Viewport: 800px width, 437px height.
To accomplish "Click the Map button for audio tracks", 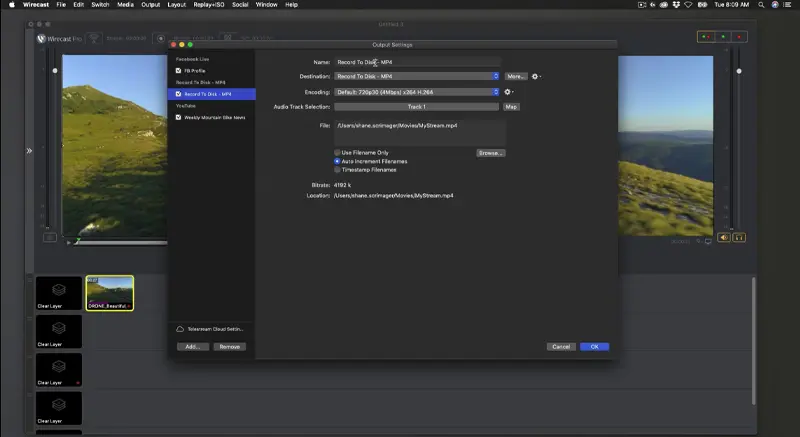I will pos(511,107).
